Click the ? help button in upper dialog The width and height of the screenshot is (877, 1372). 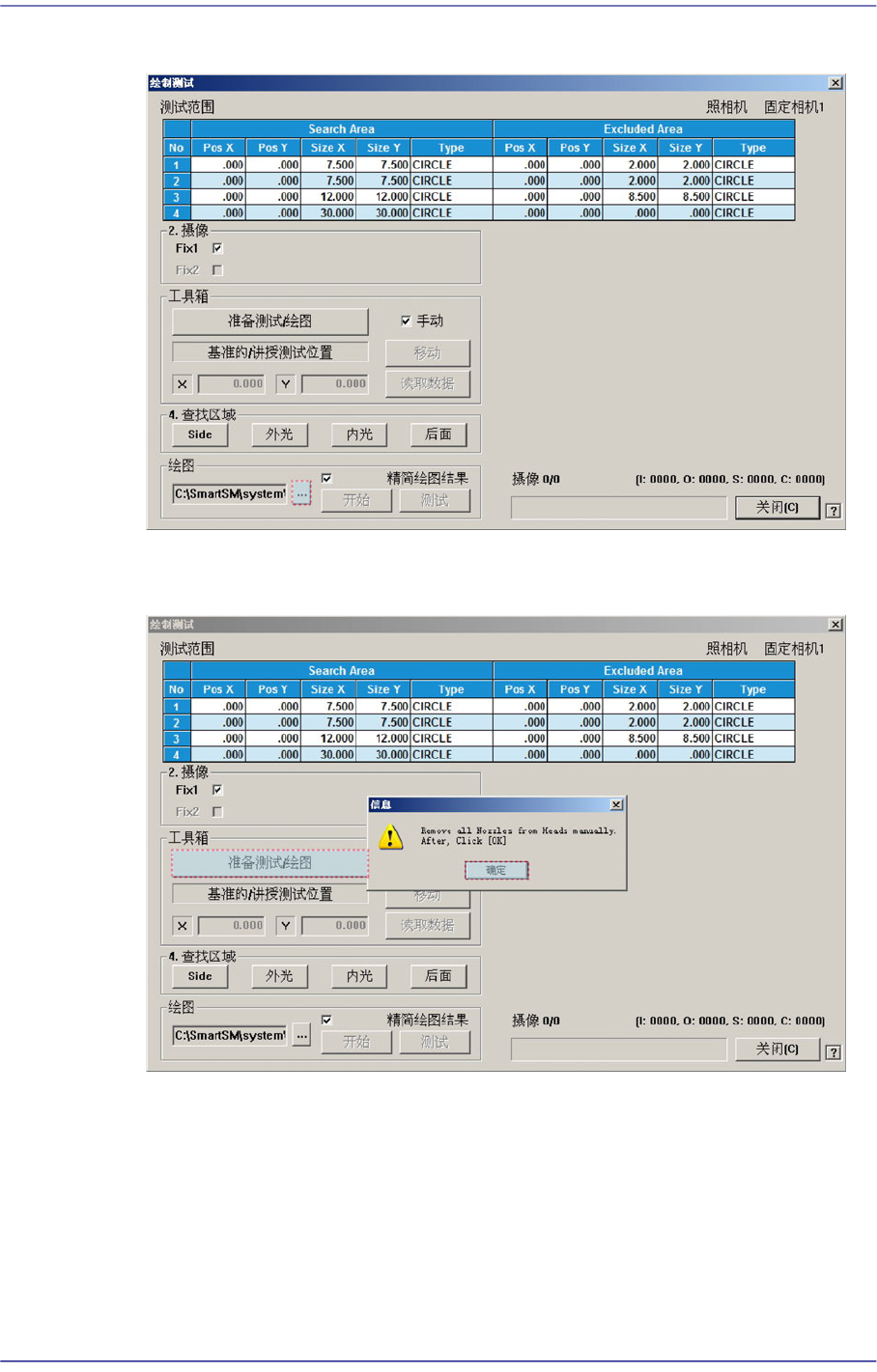pos(834,511)
